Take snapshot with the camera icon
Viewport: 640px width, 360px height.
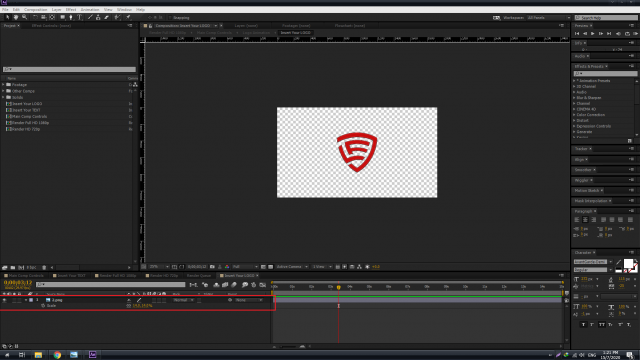click(212, 267)
